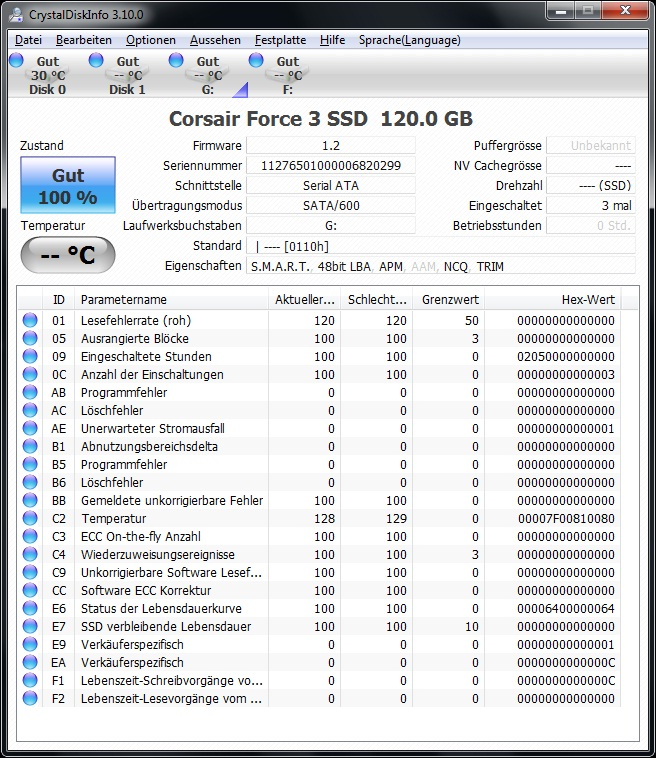The height and width of the screenshot is (758, 656).
Task: Click the Corsair Force 3 SSD title
Action: [x=321, y=119]
